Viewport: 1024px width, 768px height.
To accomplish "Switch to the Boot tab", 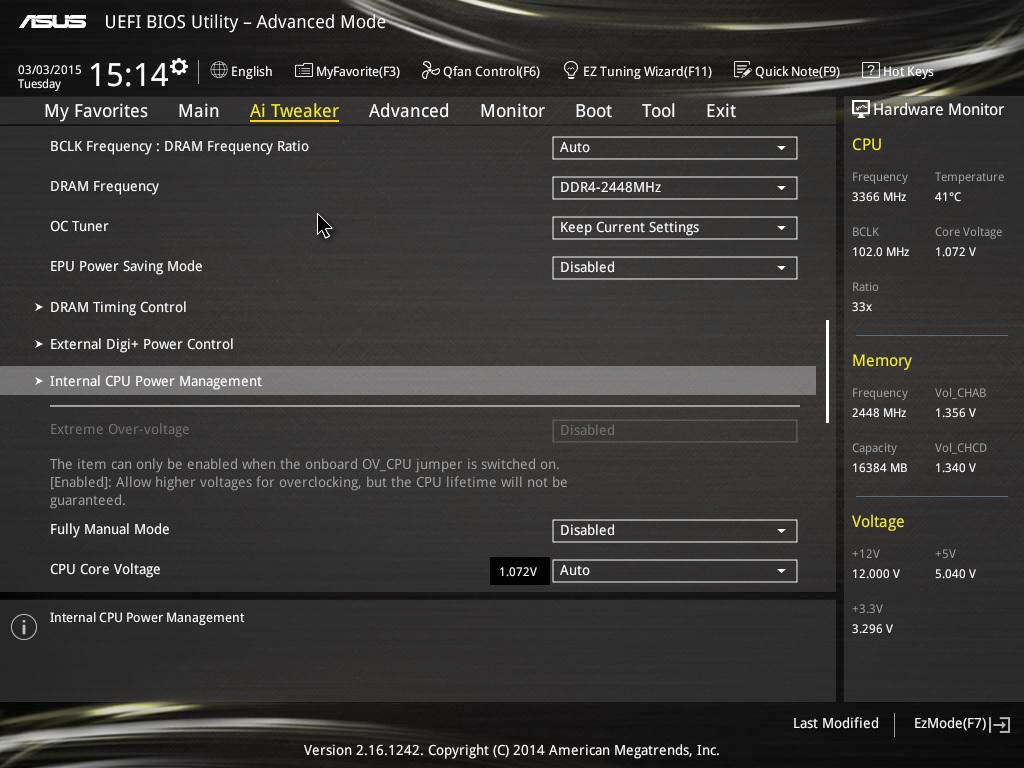I will pyautogui.click(x=594, y=111).
